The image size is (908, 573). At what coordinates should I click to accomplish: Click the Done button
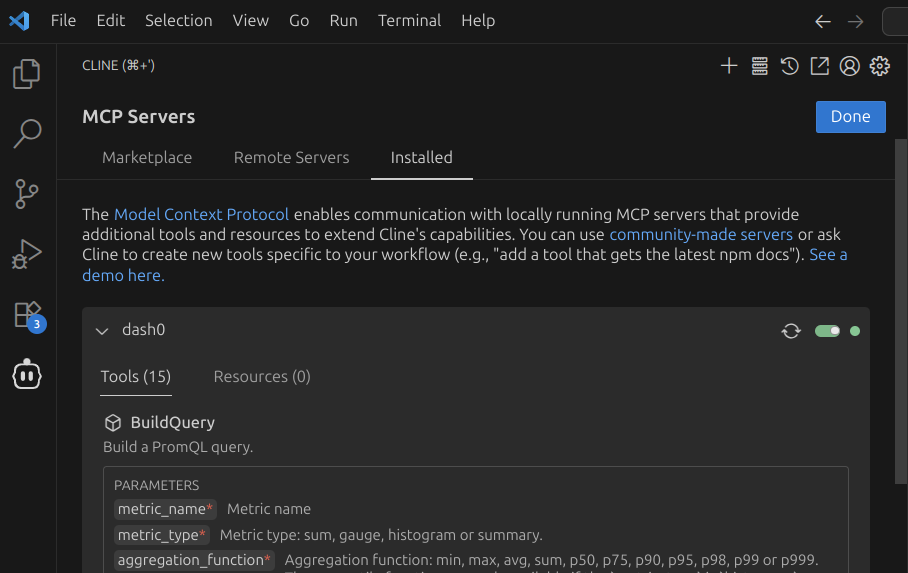850,116
